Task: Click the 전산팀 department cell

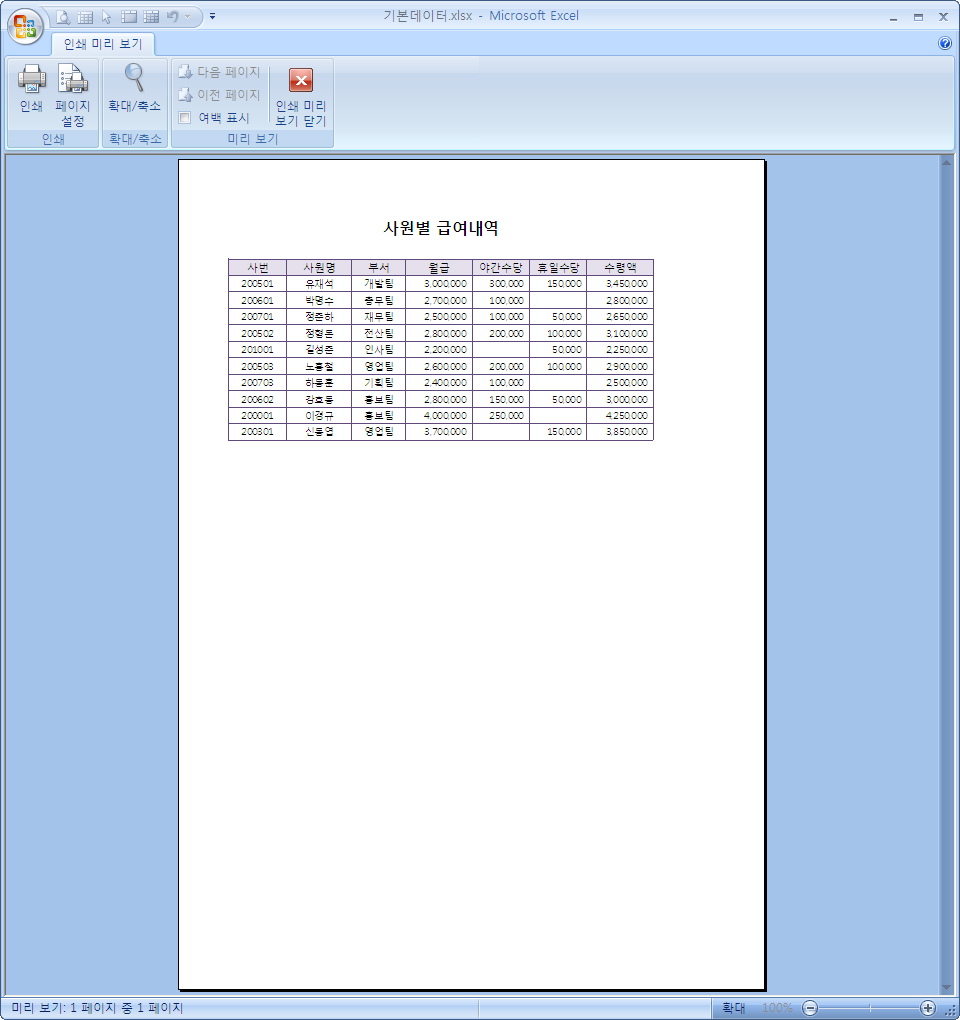Action: pyautogui.click(x=379, y=334)
